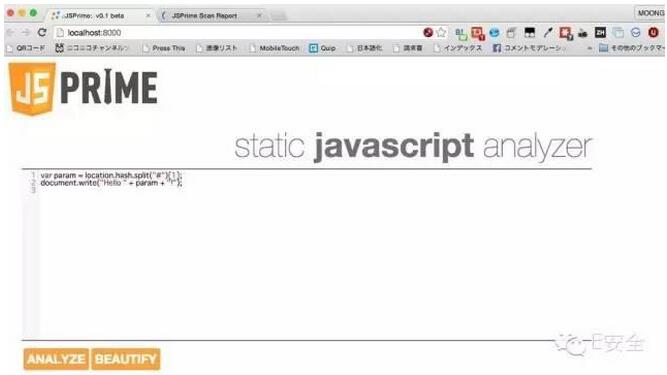667x375 pixels.
Task: Click the BEAUTIFY button
Action: tap(126, 359)
